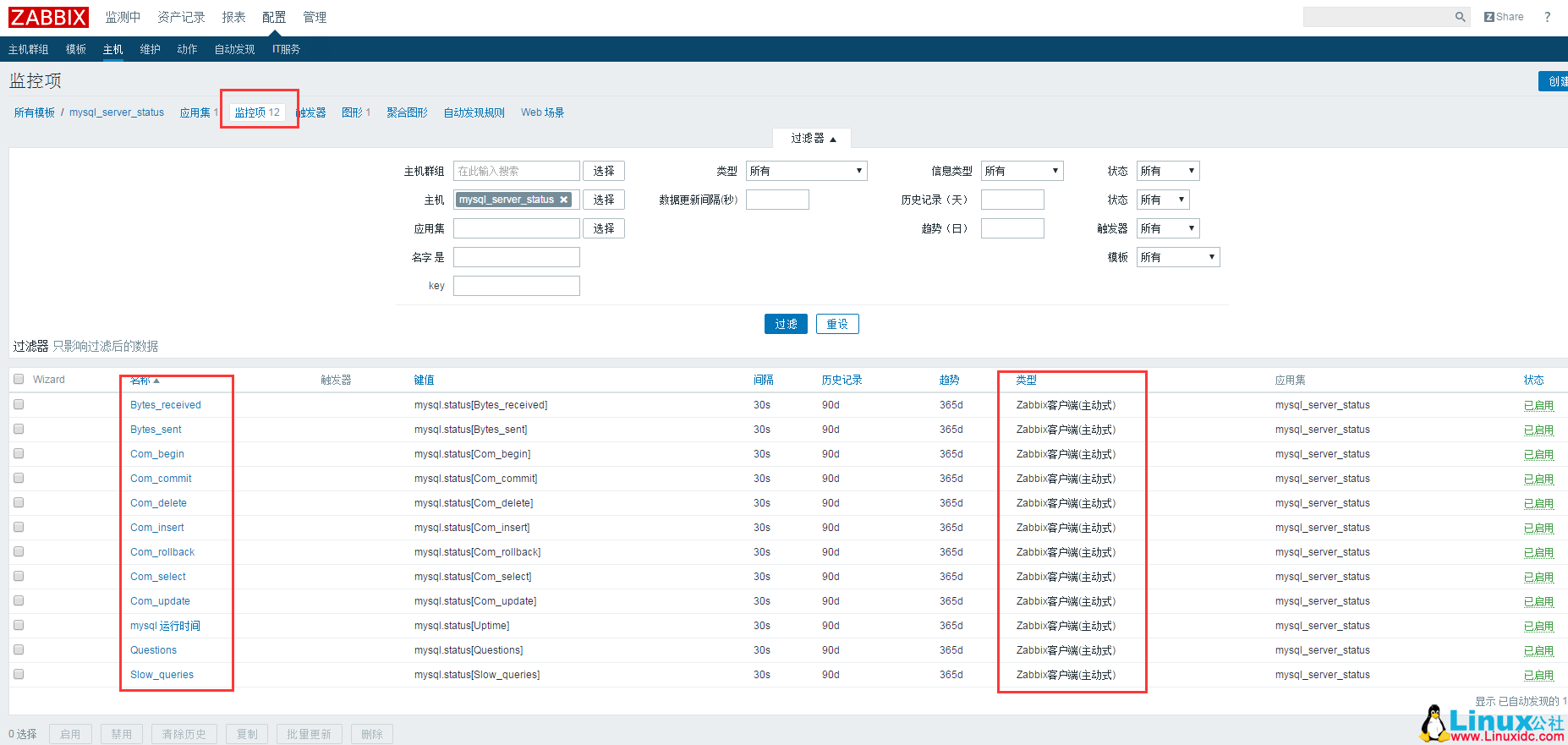The width and height of the screenshot is (1568, 745).
Task: Open the 资产记录 menu
Action: pos(181,17)
